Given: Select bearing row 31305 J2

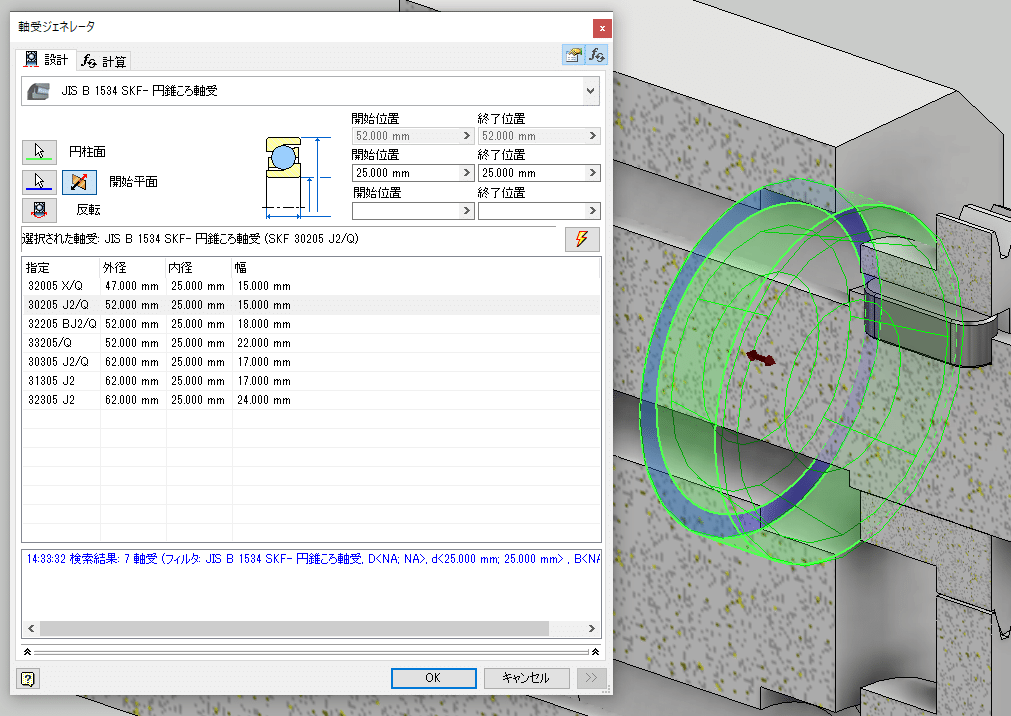Looking at the screenshot, I should [x=311, y=381].
